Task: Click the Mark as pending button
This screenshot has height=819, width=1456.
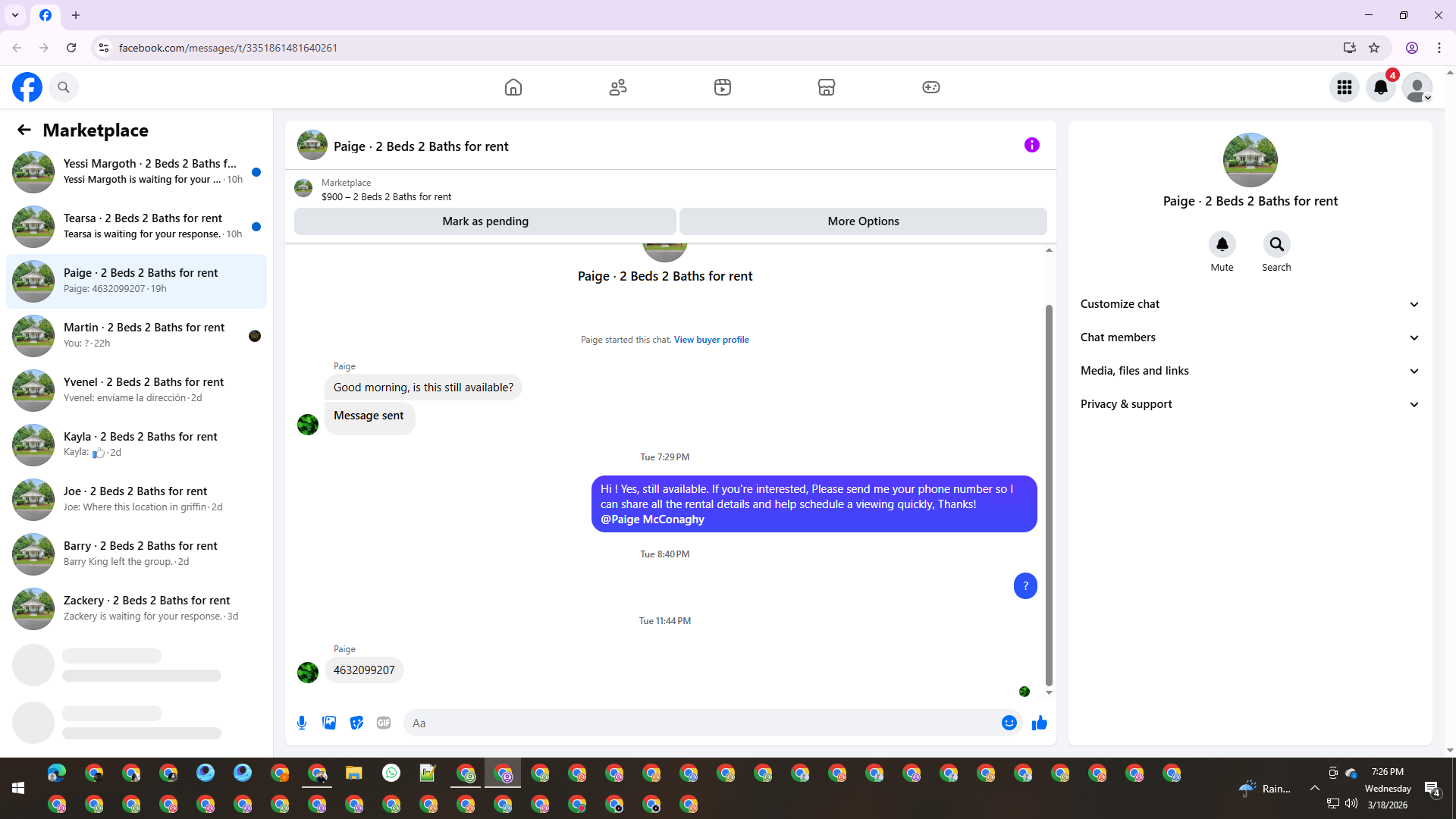Action: click(x=485, y=221)
